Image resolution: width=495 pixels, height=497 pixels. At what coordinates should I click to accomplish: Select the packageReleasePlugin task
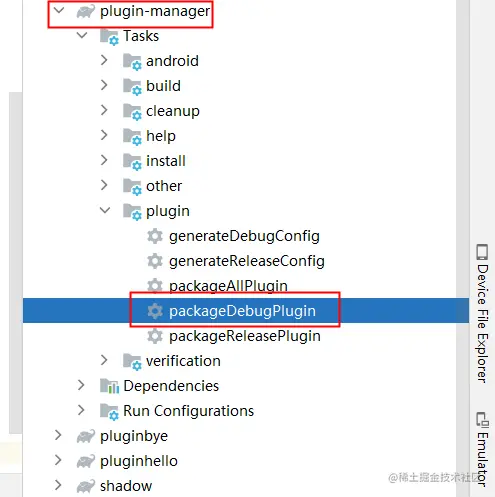245,336
